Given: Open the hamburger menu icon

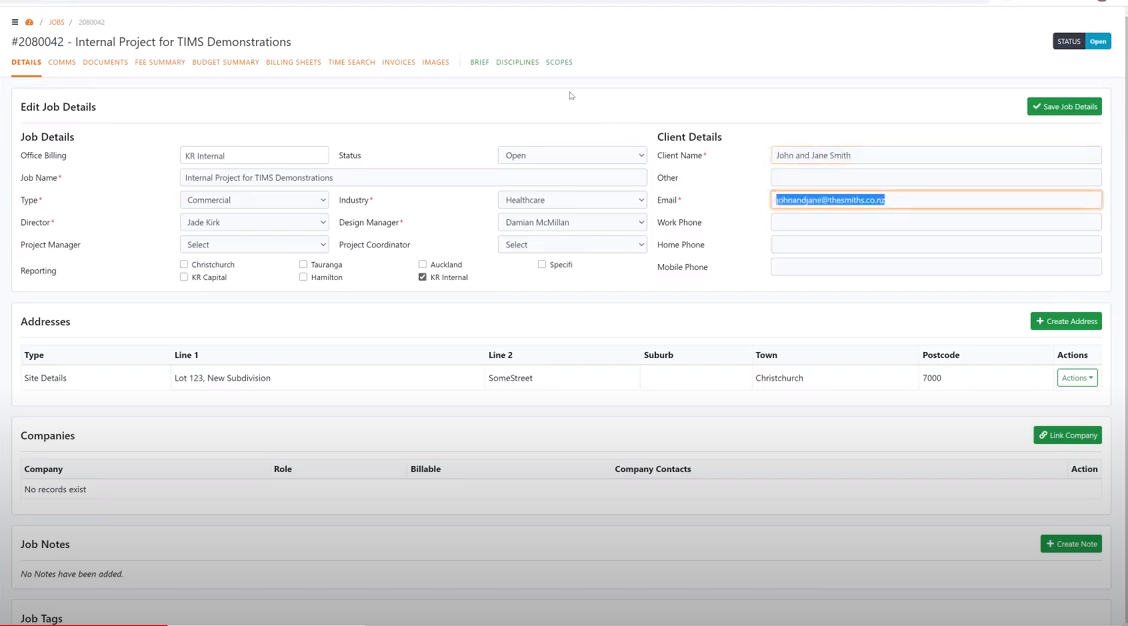Looking at the screenshot, I should (x=15, y=22).
